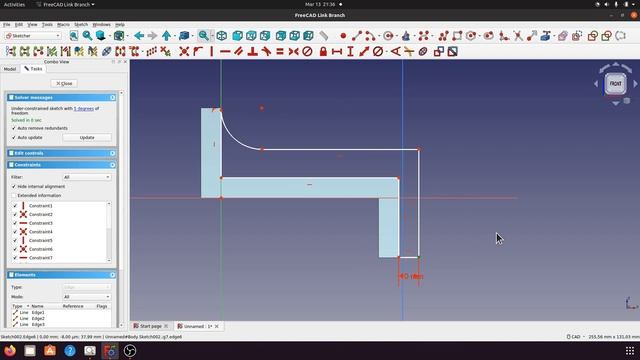Select the trim edge tool
The width and height of the screenshot is (640, 360).
[518, 36]
